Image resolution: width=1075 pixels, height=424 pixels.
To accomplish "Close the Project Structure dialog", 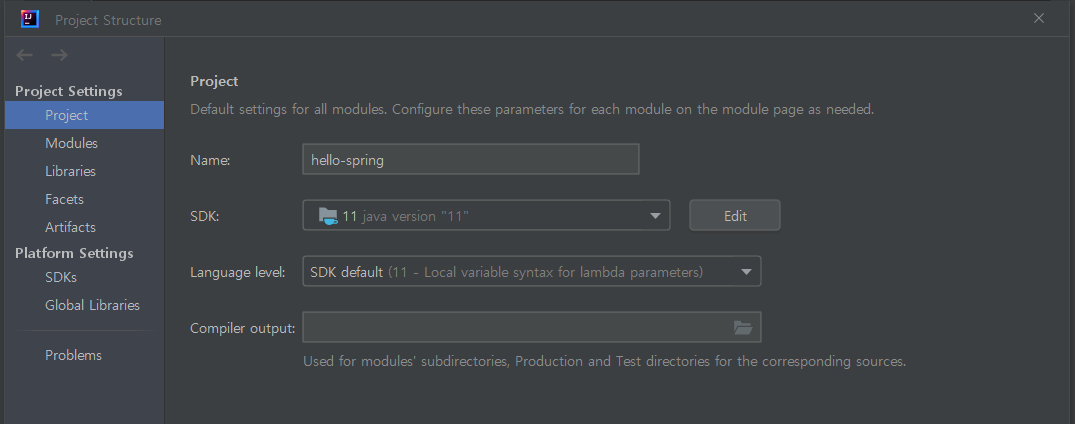I will [1039, 19].
